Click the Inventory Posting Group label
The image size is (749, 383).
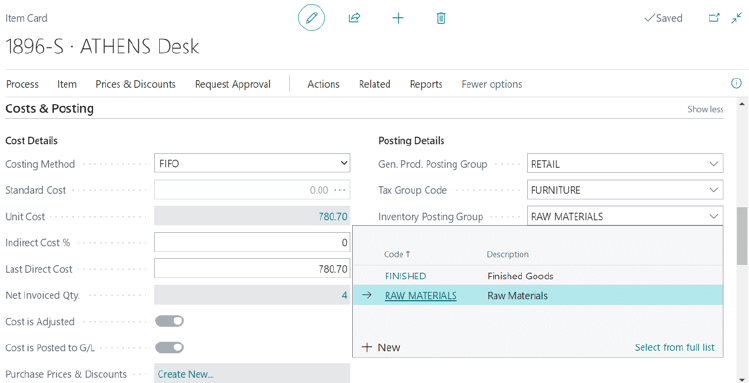coord(431,217)
